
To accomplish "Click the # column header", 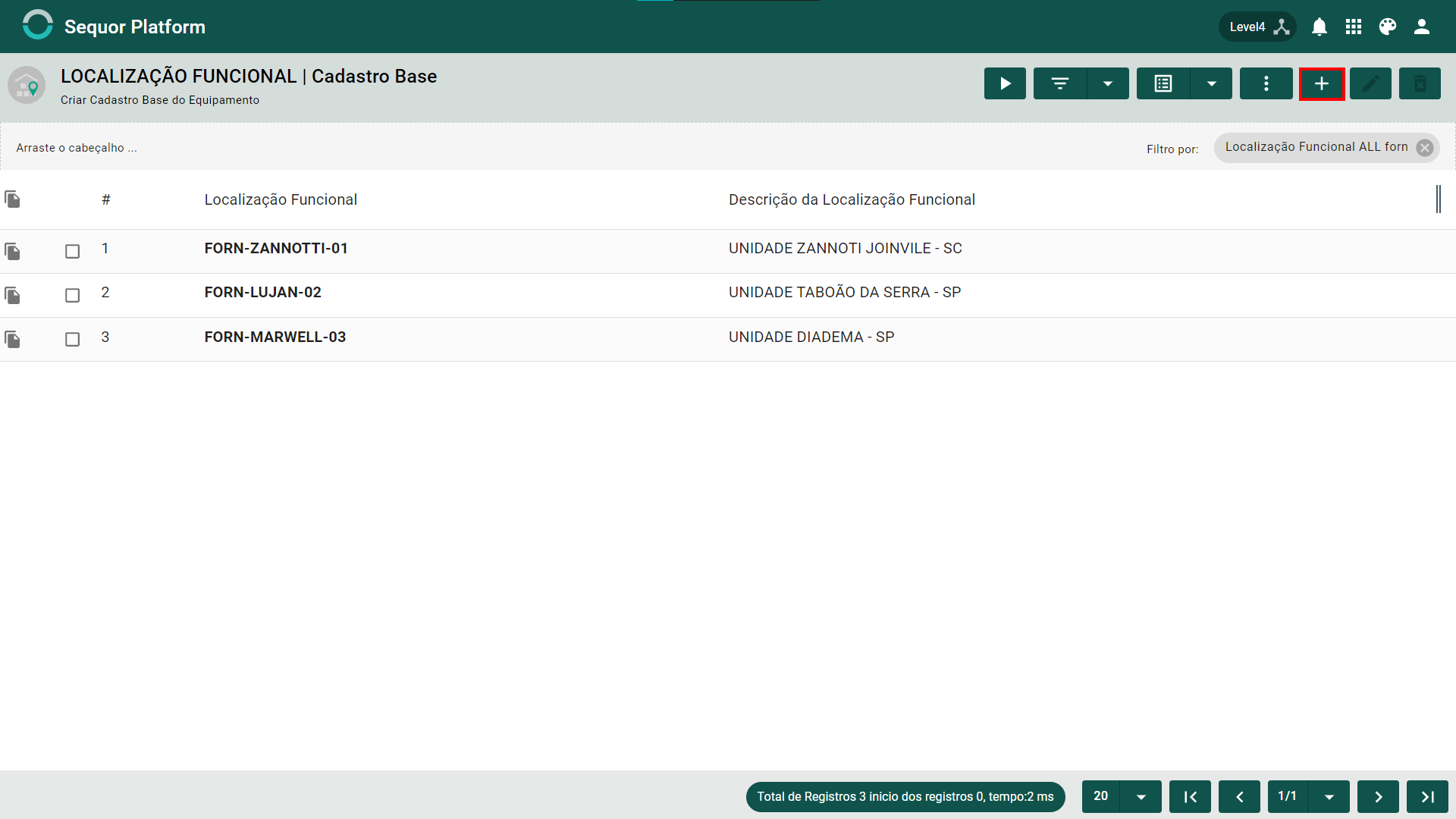I will coord(106,199).
